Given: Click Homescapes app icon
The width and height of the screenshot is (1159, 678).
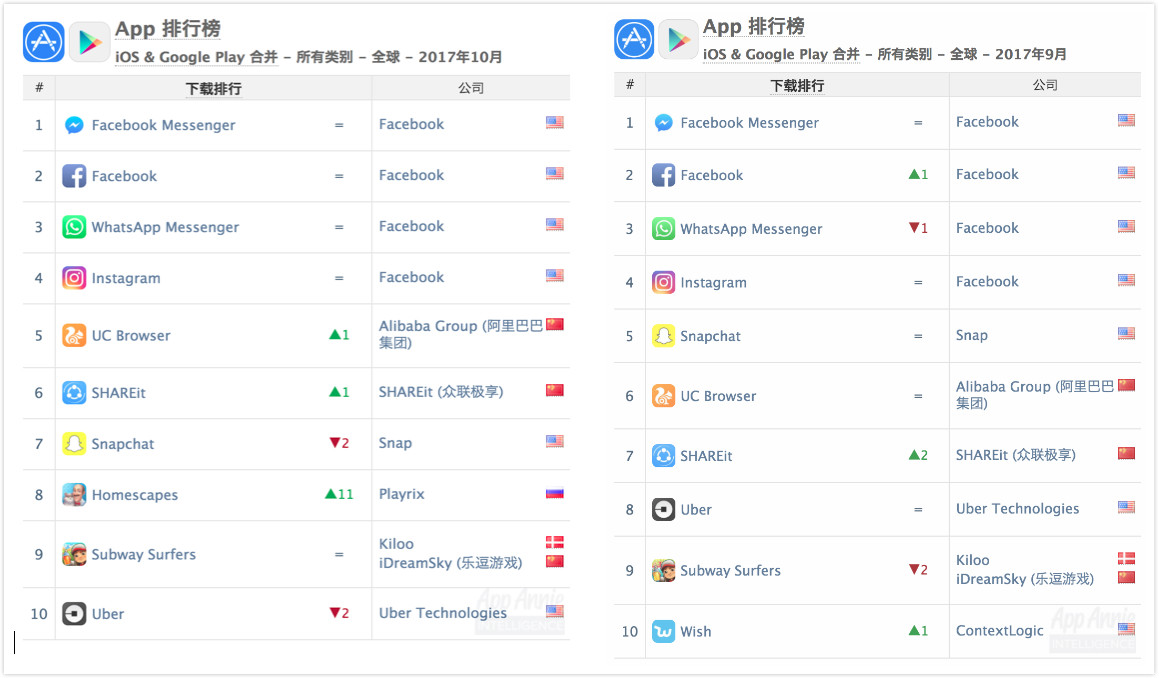Looking at the screenshot, I should 74,495.
